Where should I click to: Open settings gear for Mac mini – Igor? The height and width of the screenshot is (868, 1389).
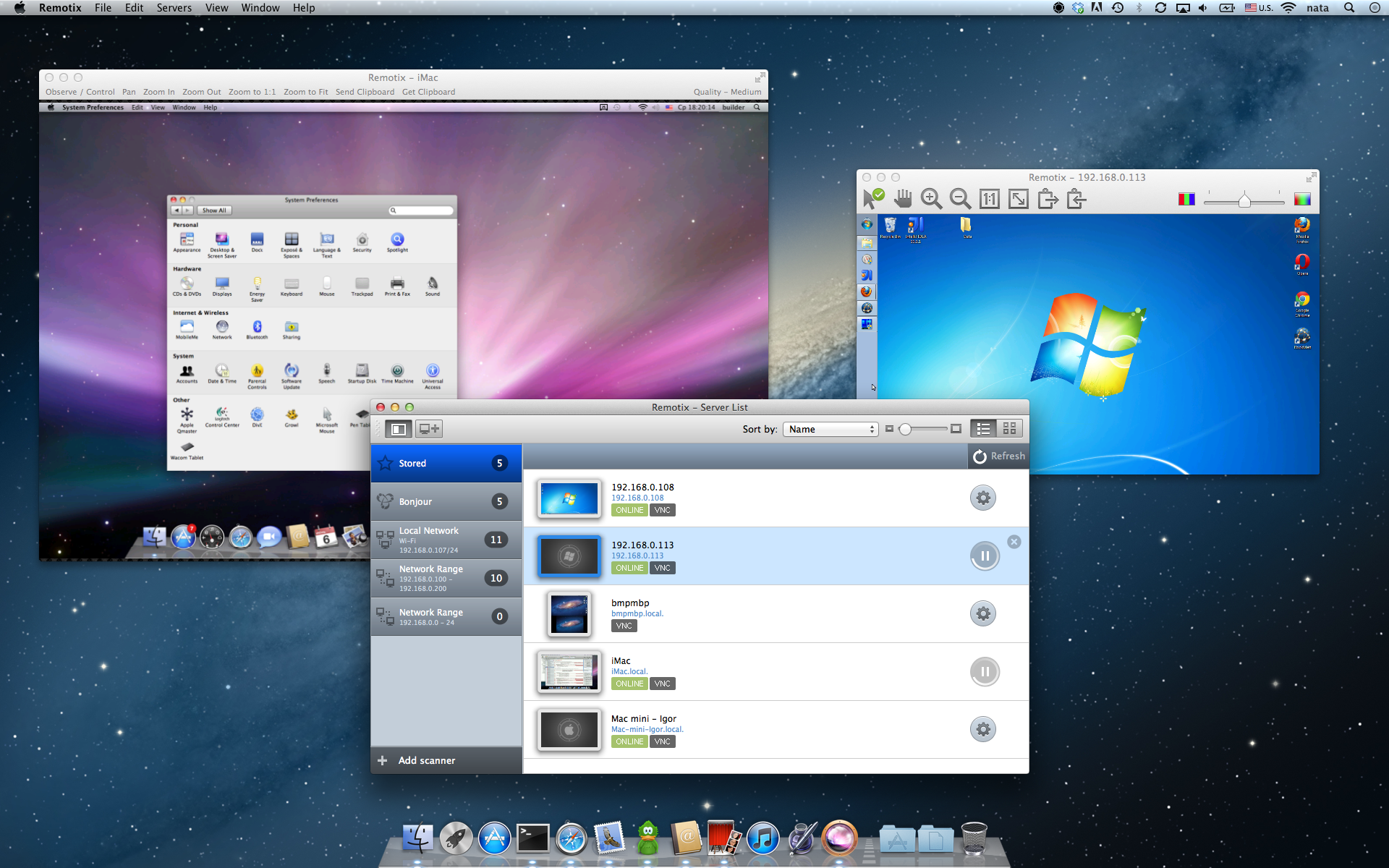click(983, 729)
